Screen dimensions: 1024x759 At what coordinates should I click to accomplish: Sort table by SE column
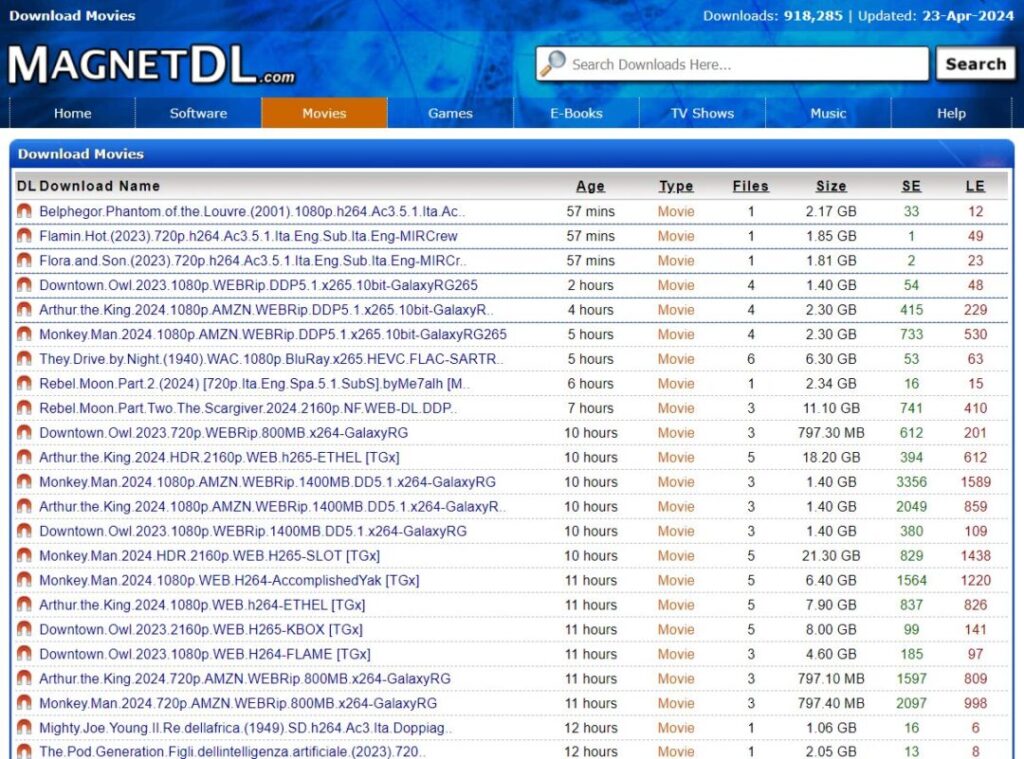(911, 186)
